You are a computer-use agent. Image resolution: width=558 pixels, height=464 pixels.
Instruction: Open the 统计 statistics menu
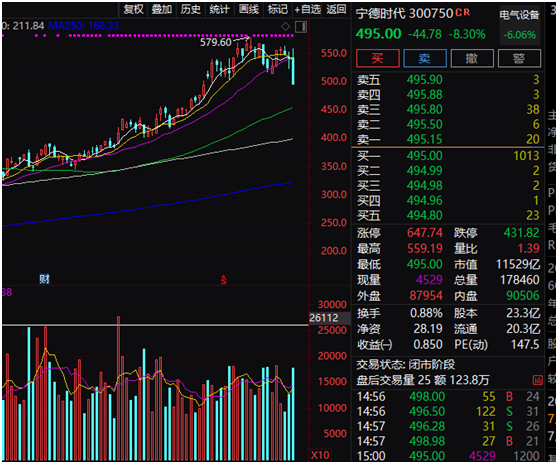220,9
